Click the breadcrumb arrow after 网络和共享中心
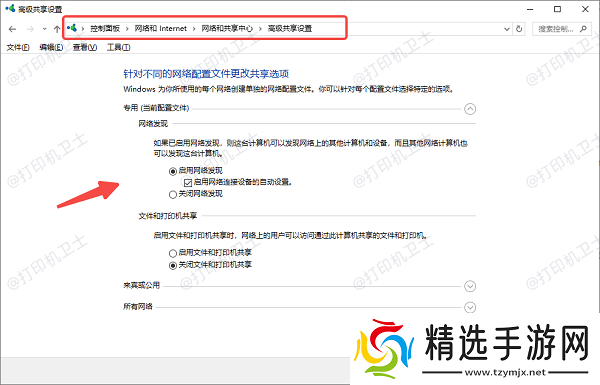 pos(260,29)
